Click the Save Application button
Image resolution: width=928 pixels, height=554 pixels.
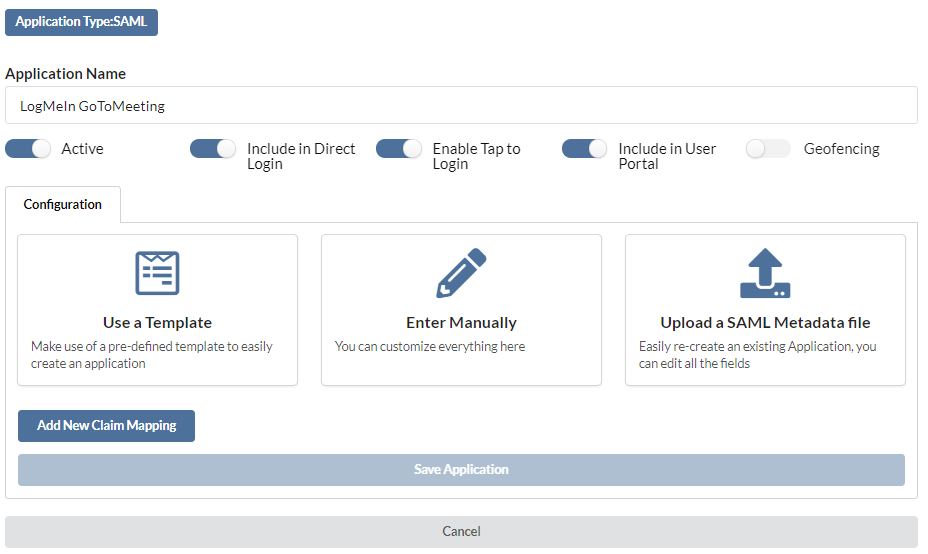pyautogui.click(x=461, y=470)
